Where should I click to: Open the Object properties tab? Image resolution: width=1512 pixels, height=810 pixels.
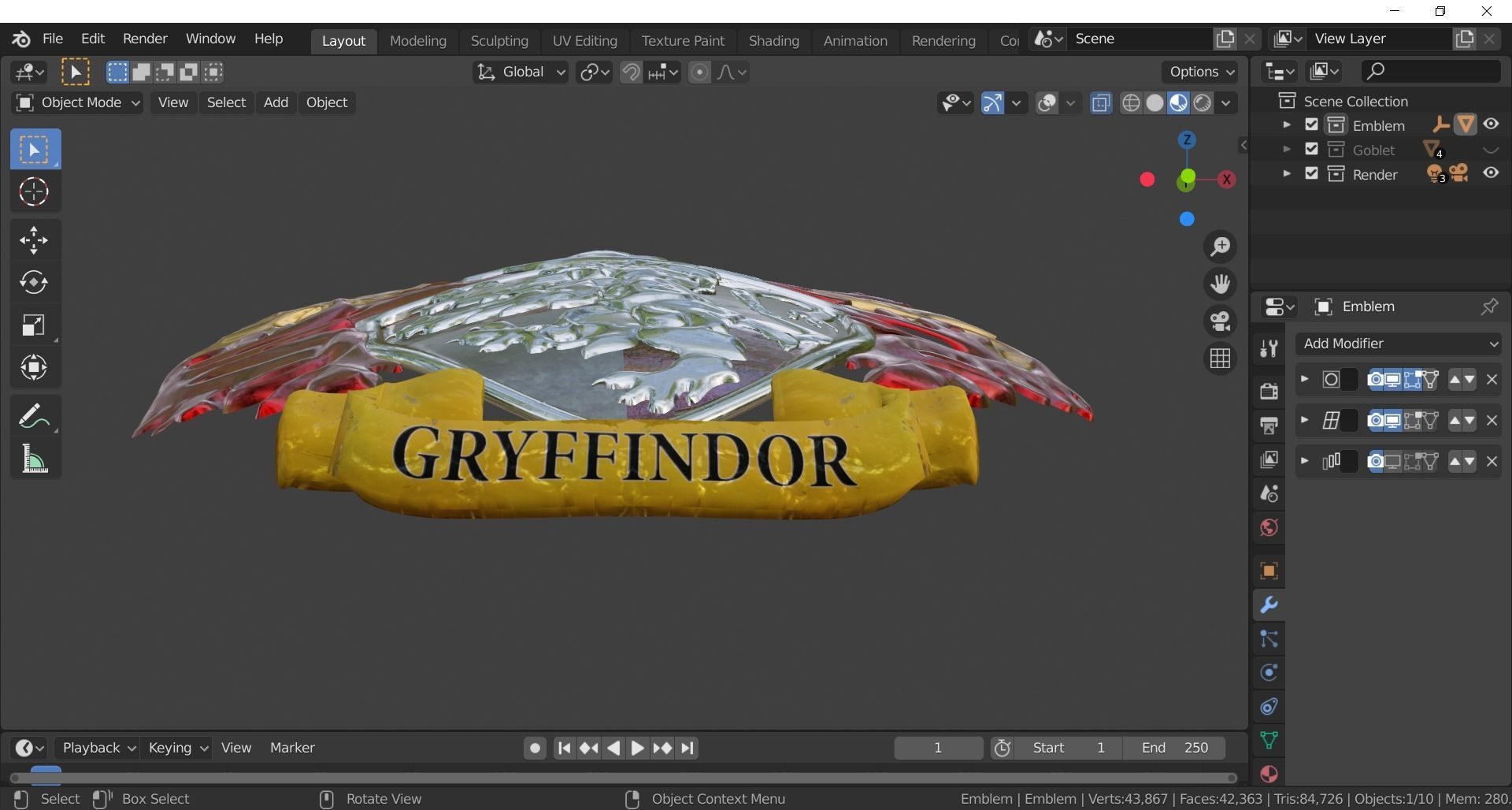(1268, 570)
